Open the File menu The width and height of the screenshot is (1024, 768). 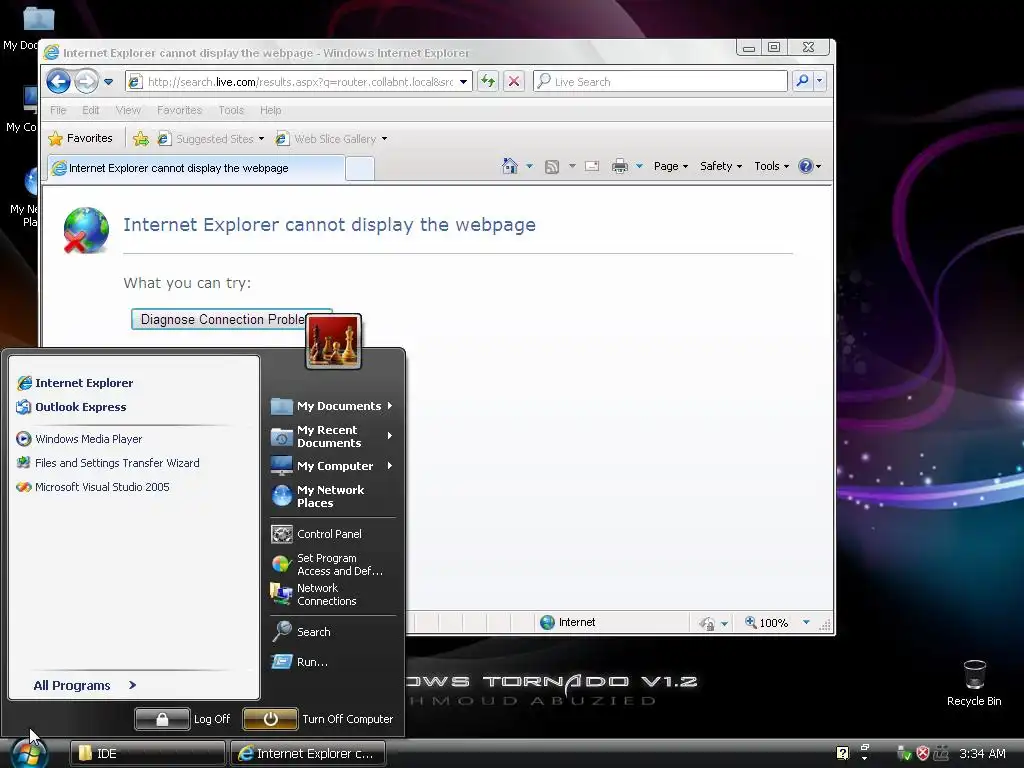(58, 110)
